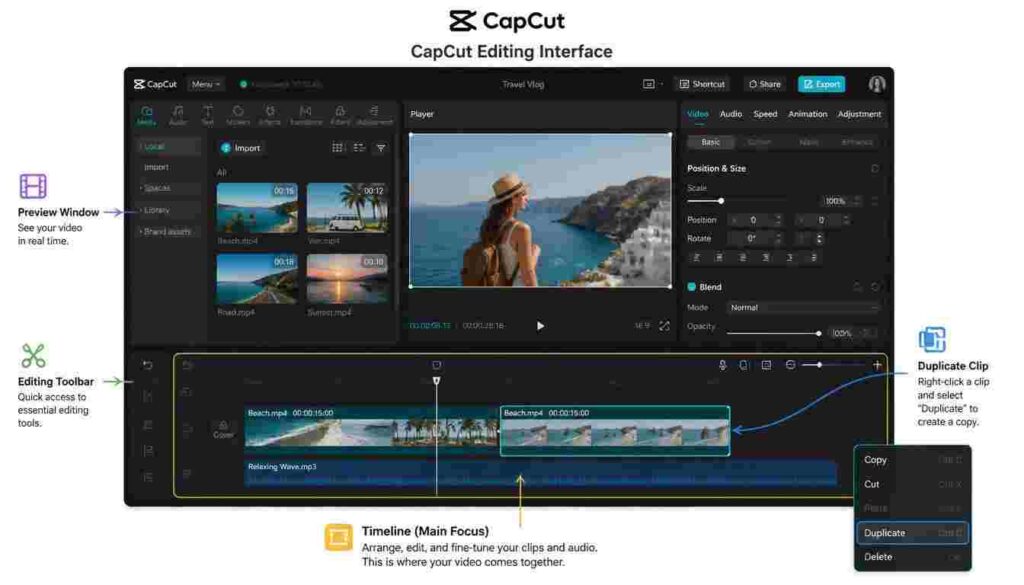Open the media filter icon
The image size is (1024, 585).
[x=381, y=148]
